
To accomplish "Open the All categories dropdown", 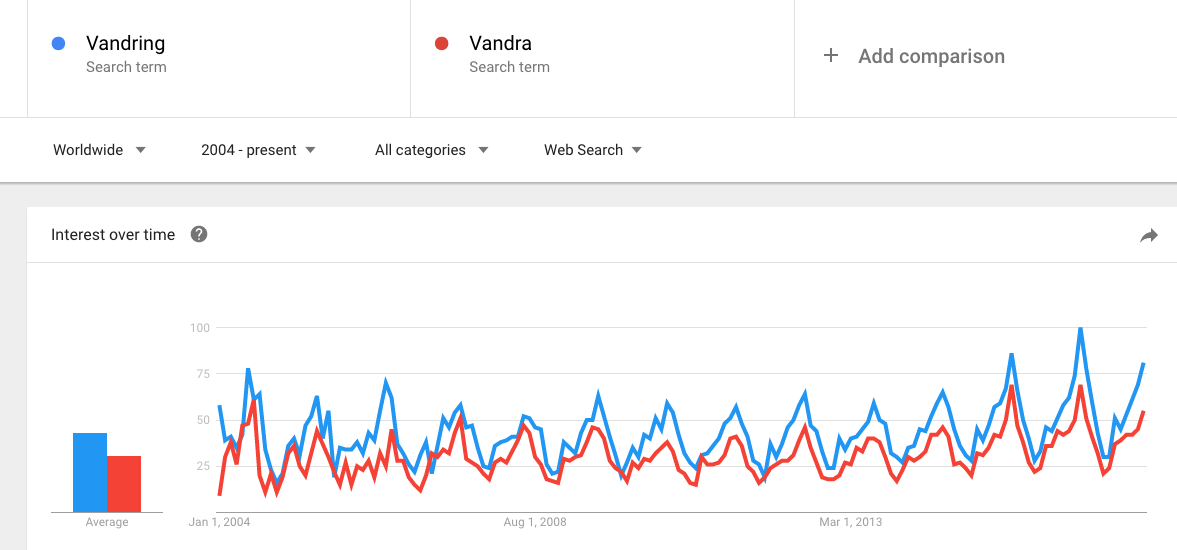I will click(x=432, y=150).
